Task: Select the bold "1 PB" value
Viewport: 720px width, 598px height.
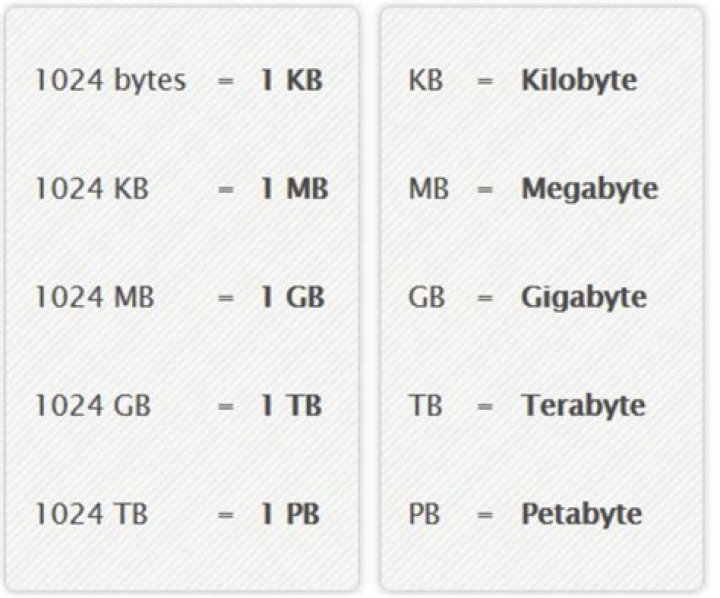Action: 292,514
